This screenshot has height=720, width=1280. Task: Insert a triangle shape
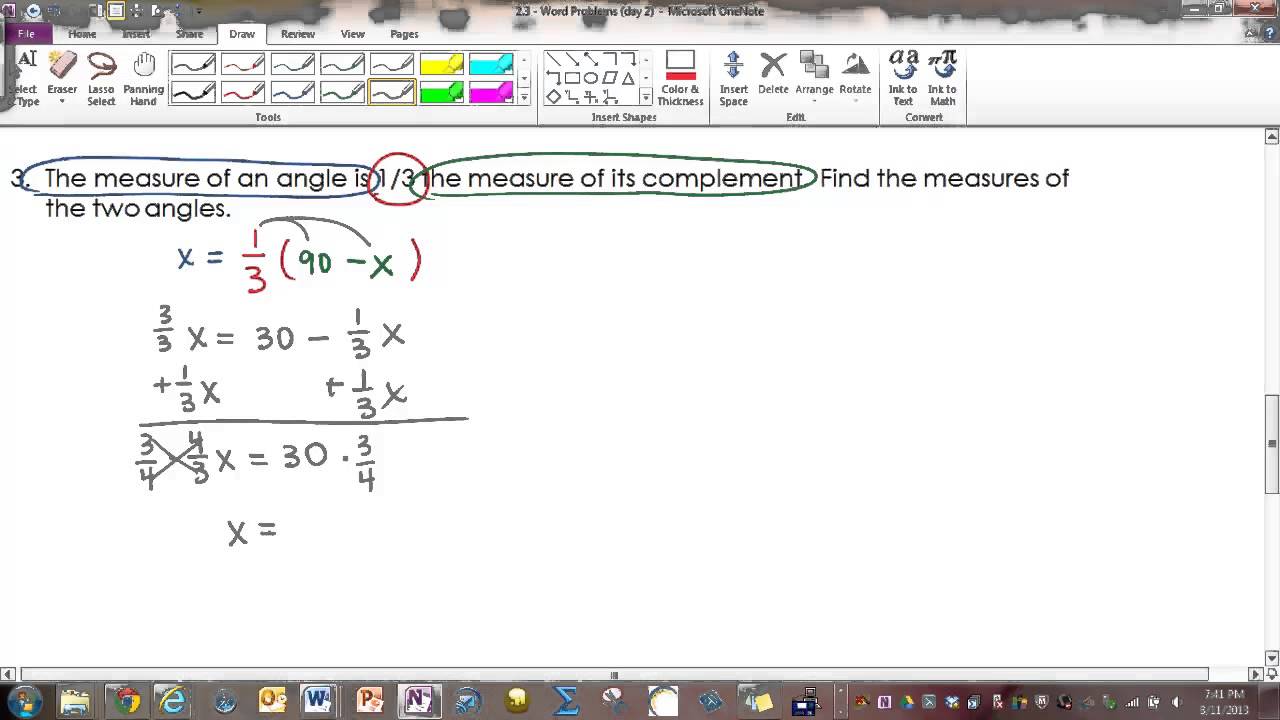[627, 78]
